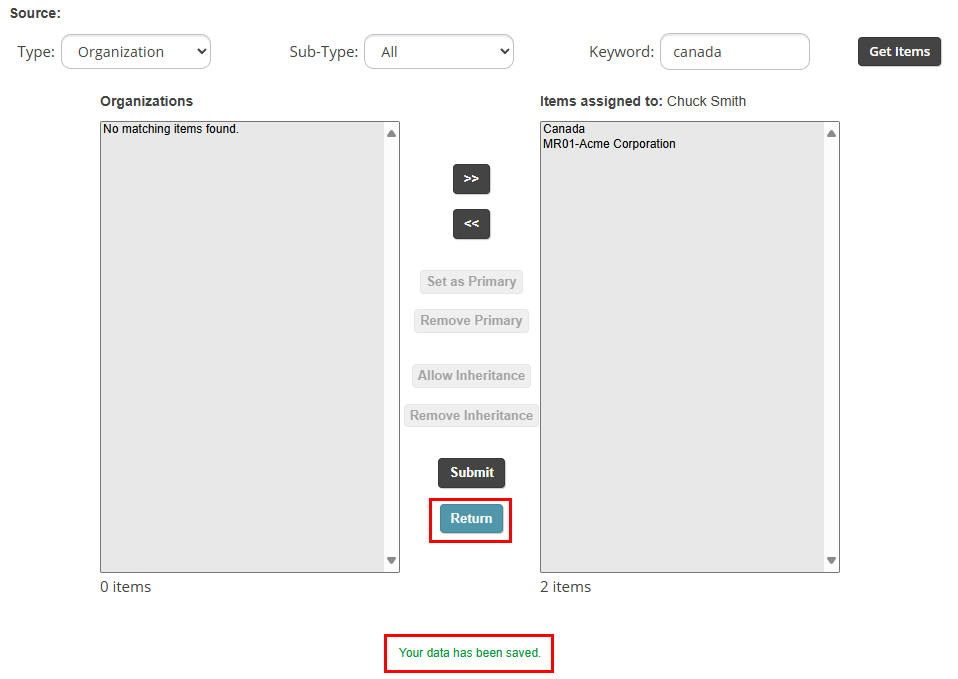Click the Keyword field containing canada
The image size is (958, 679).
pyautogui.click(x=735, y=52)
